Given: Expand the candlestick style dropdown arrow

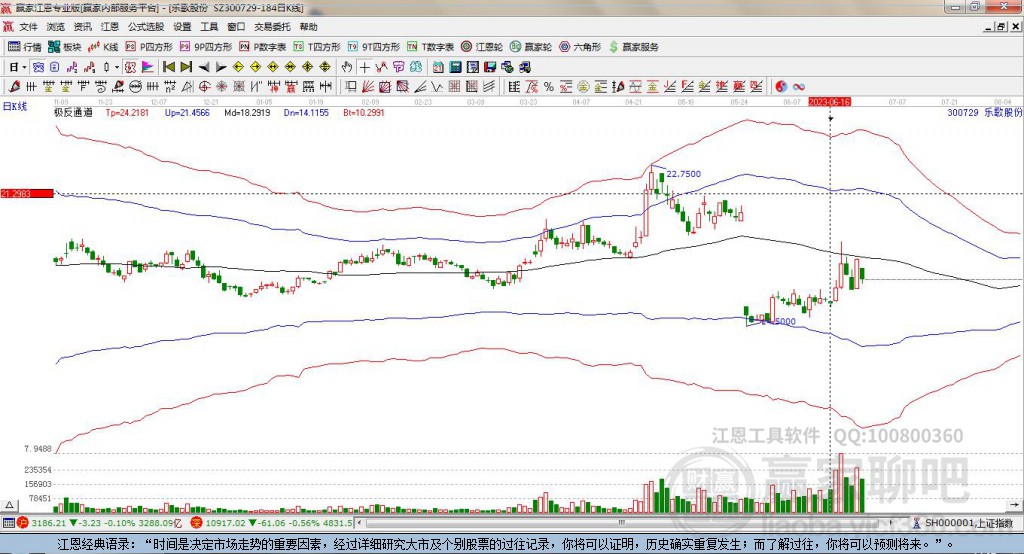Looking at the screenshot, I should click(117, 67).
